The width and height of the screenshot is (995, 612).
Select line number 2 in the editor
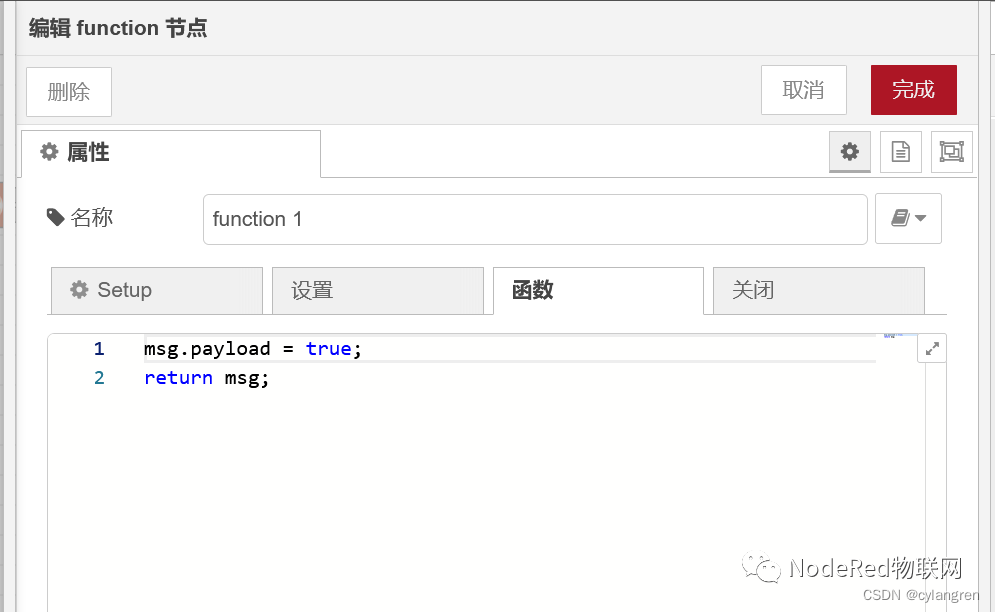click(x=98, y=377)
